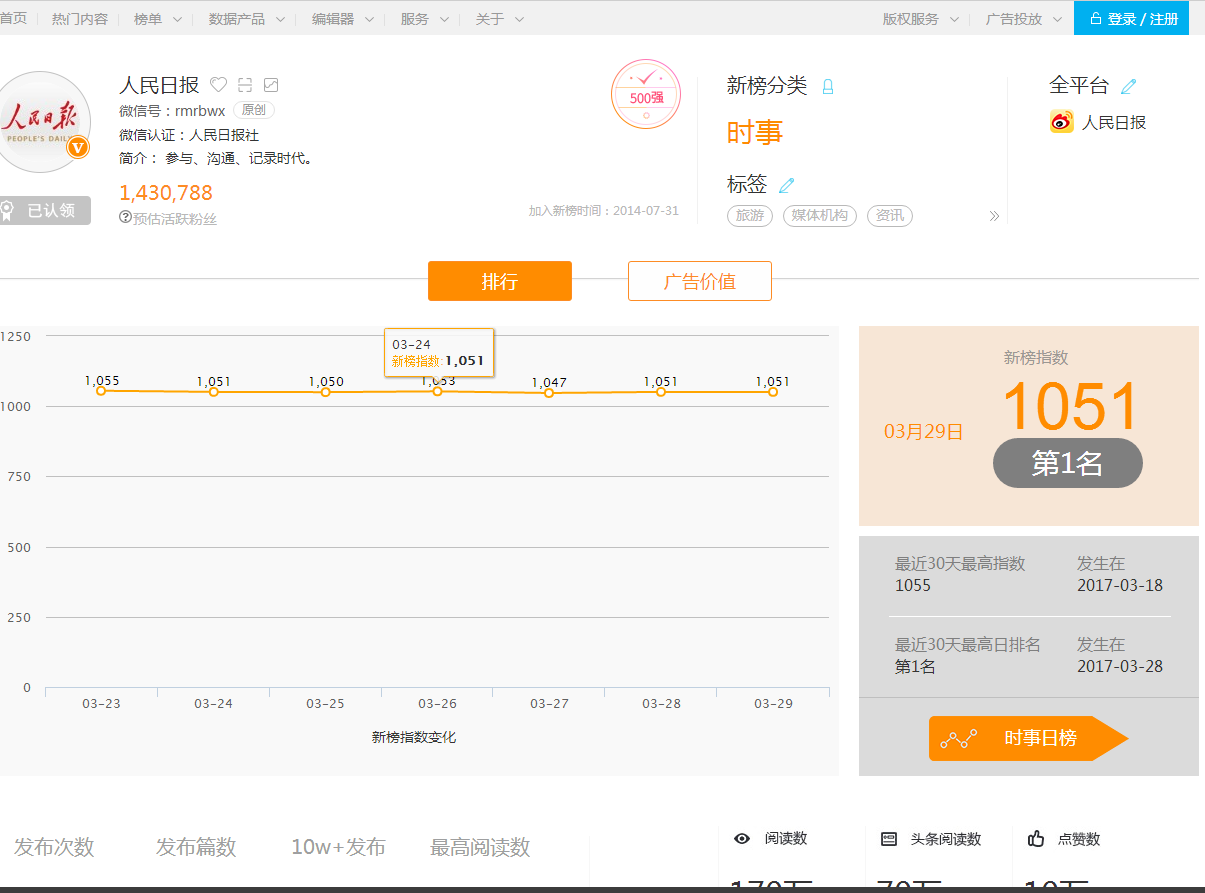Select the 发布次数 tab
Viewport: 1205px width, 893px height.
point(54,847)
